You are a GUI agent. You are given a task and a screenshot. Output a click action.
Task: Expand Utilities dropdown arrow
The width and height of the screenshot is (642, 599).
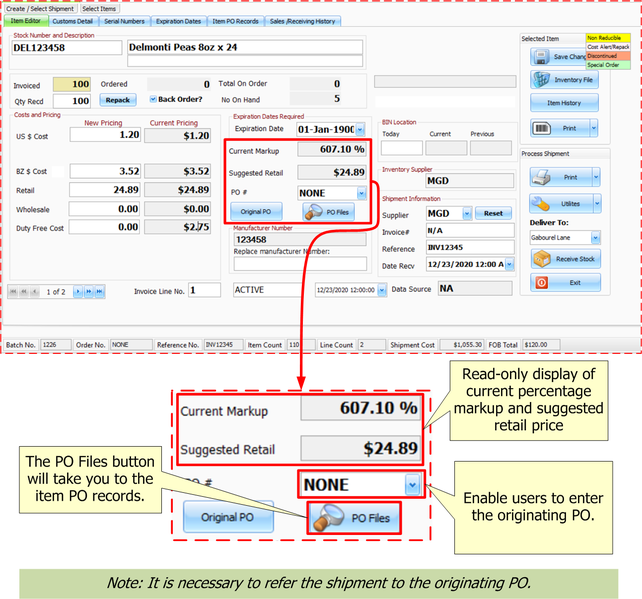(x=597, y=203)
